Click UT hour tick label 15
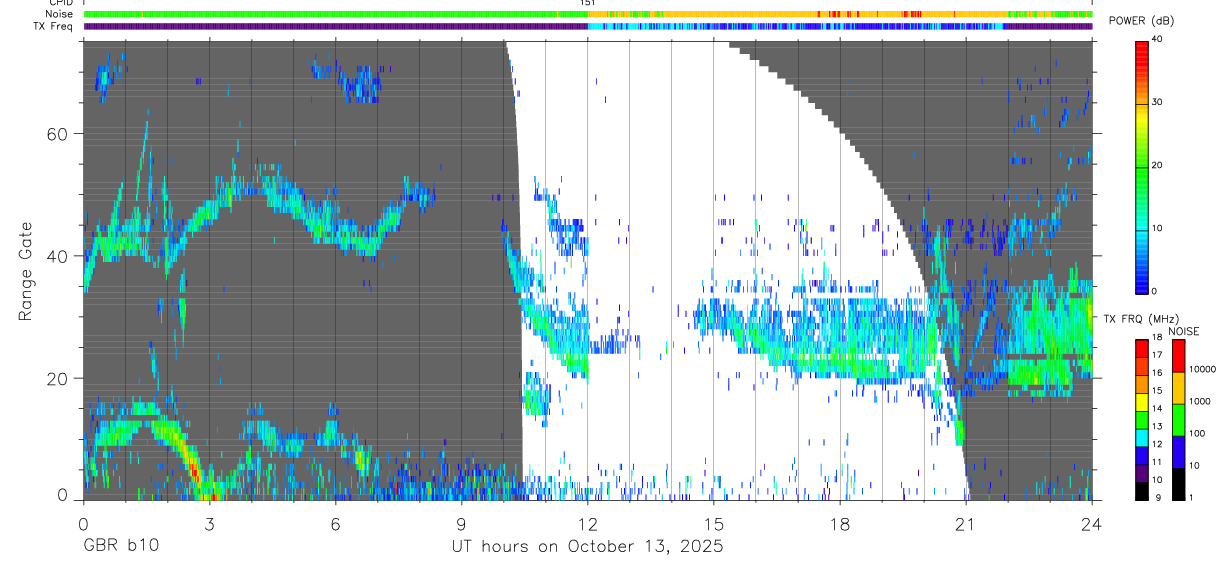 (x=713, y=524)
